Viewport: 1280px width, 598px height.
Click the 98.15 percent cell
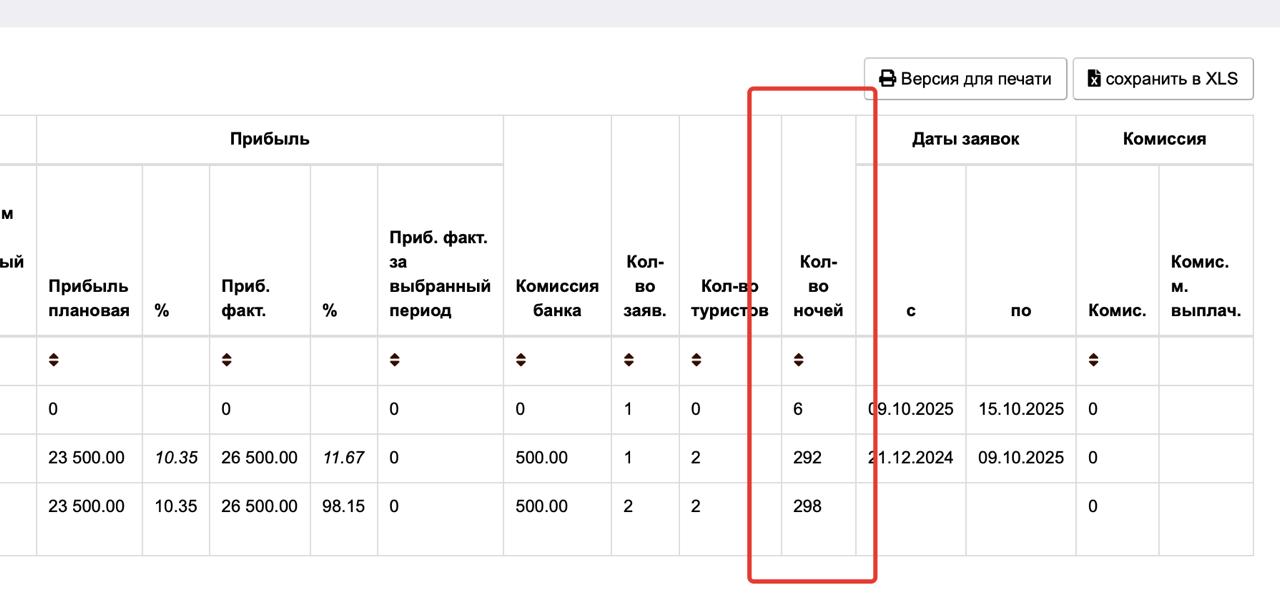(x=343, y=506)
